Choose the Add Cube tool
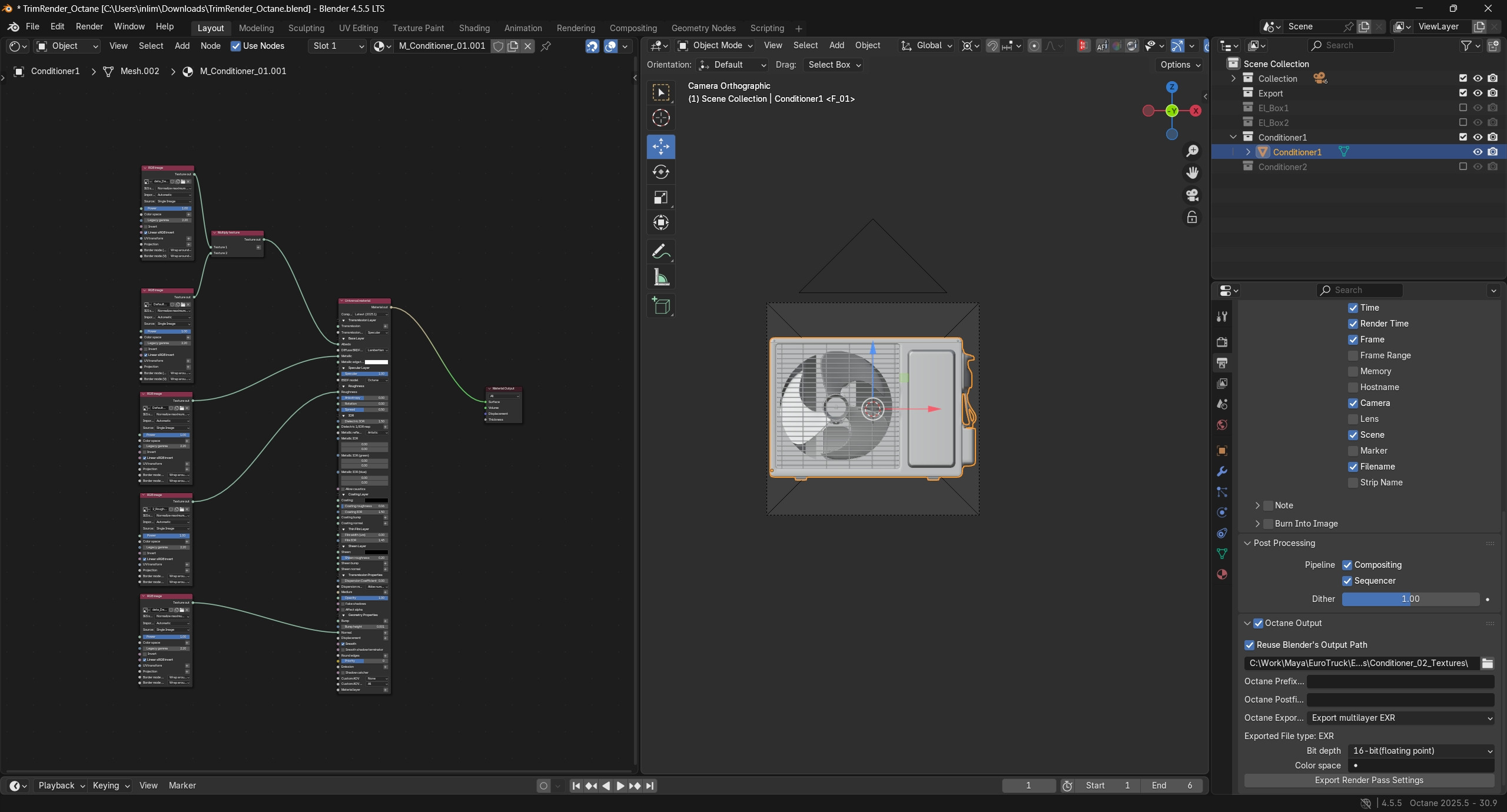Viewport: 1507px width, 812px height. pyautogui.click(x=660, y=306)
